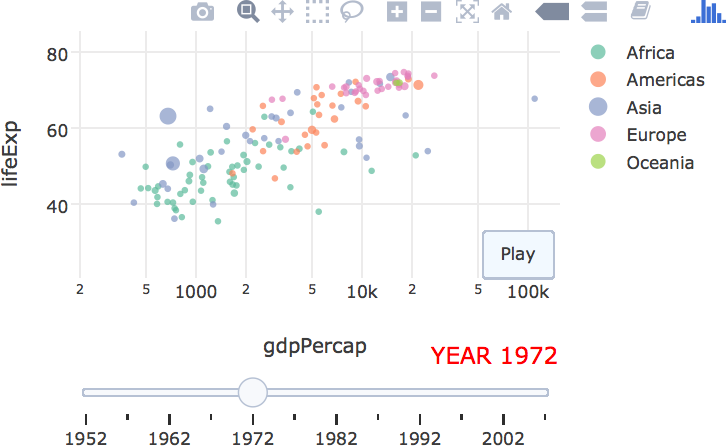Click the Zoom in plus icon
The image size is (726, 446).
pyautogui.click(x=397, y=12)
